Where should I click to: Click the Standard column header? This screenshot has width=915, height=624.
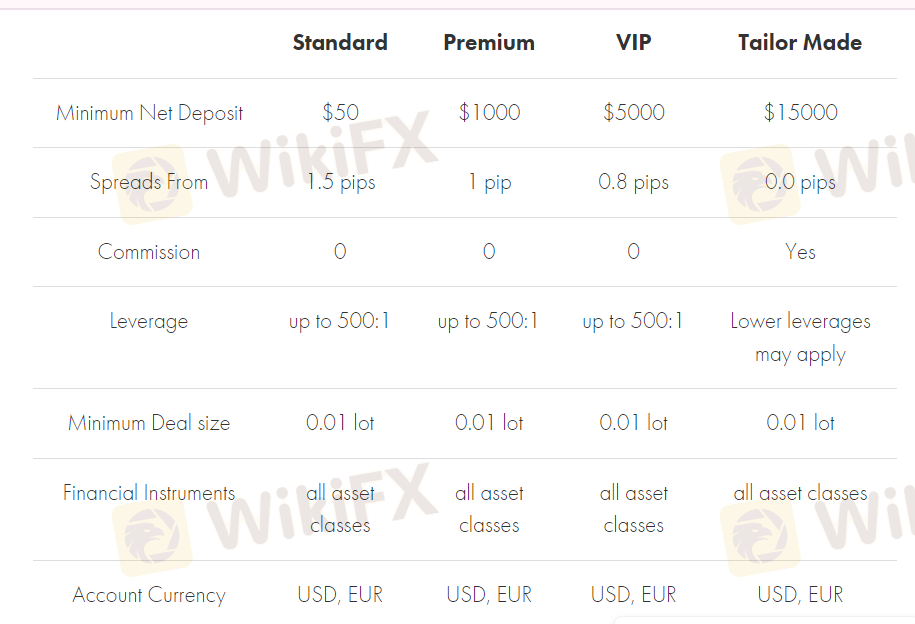340,43
